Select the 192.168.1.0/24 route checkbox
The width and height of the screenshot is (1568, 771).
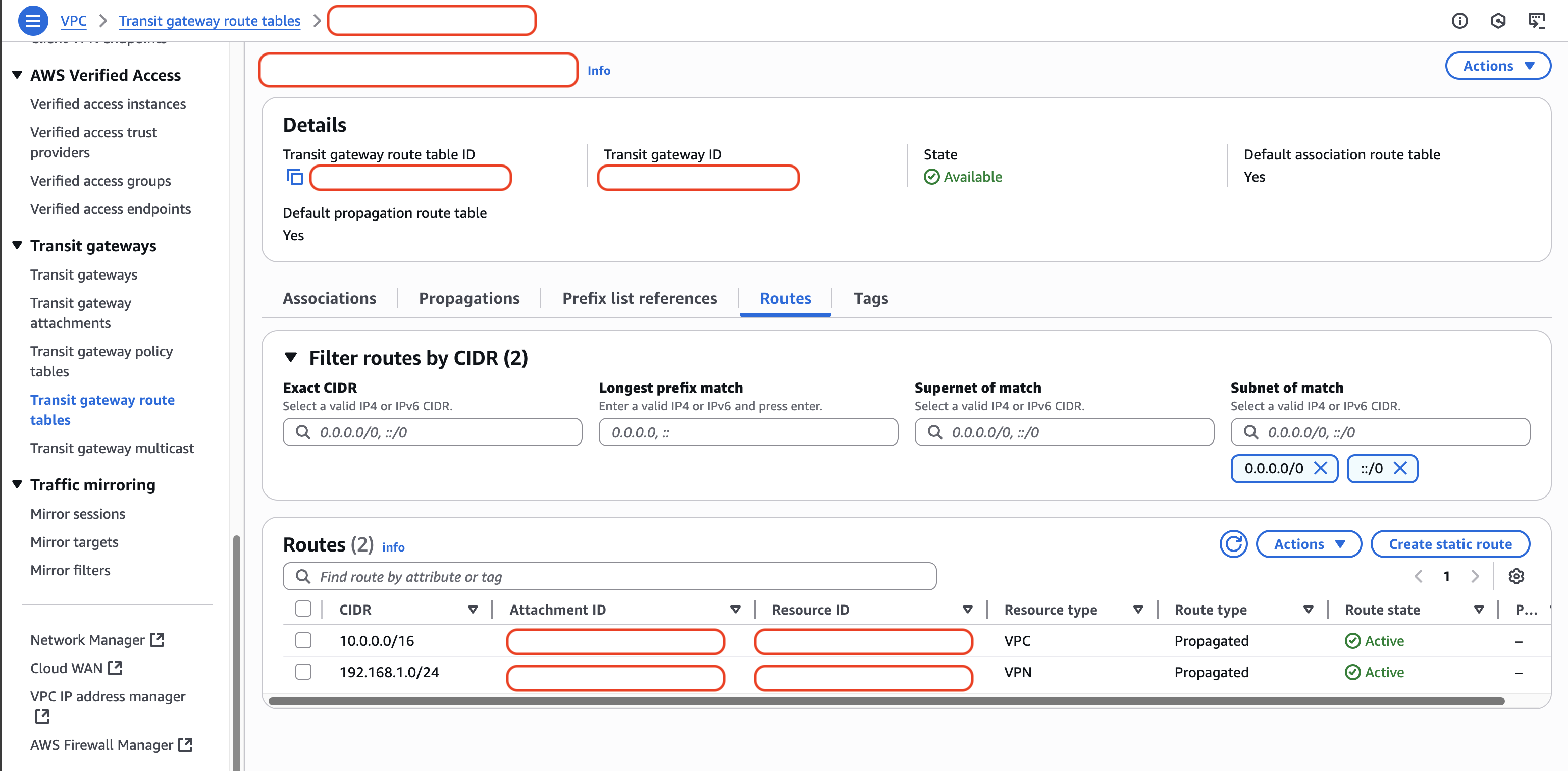click(303, 672)
